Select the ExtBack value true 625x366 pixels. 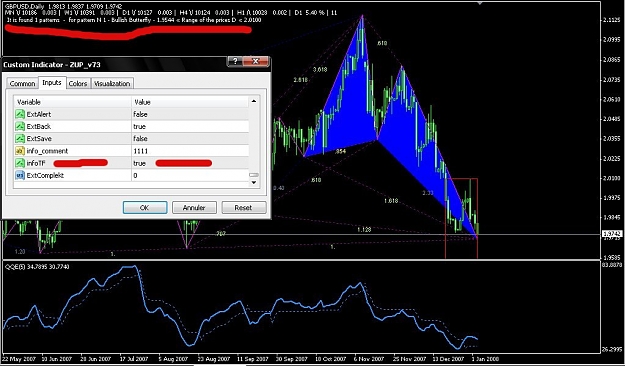(140, 126)
